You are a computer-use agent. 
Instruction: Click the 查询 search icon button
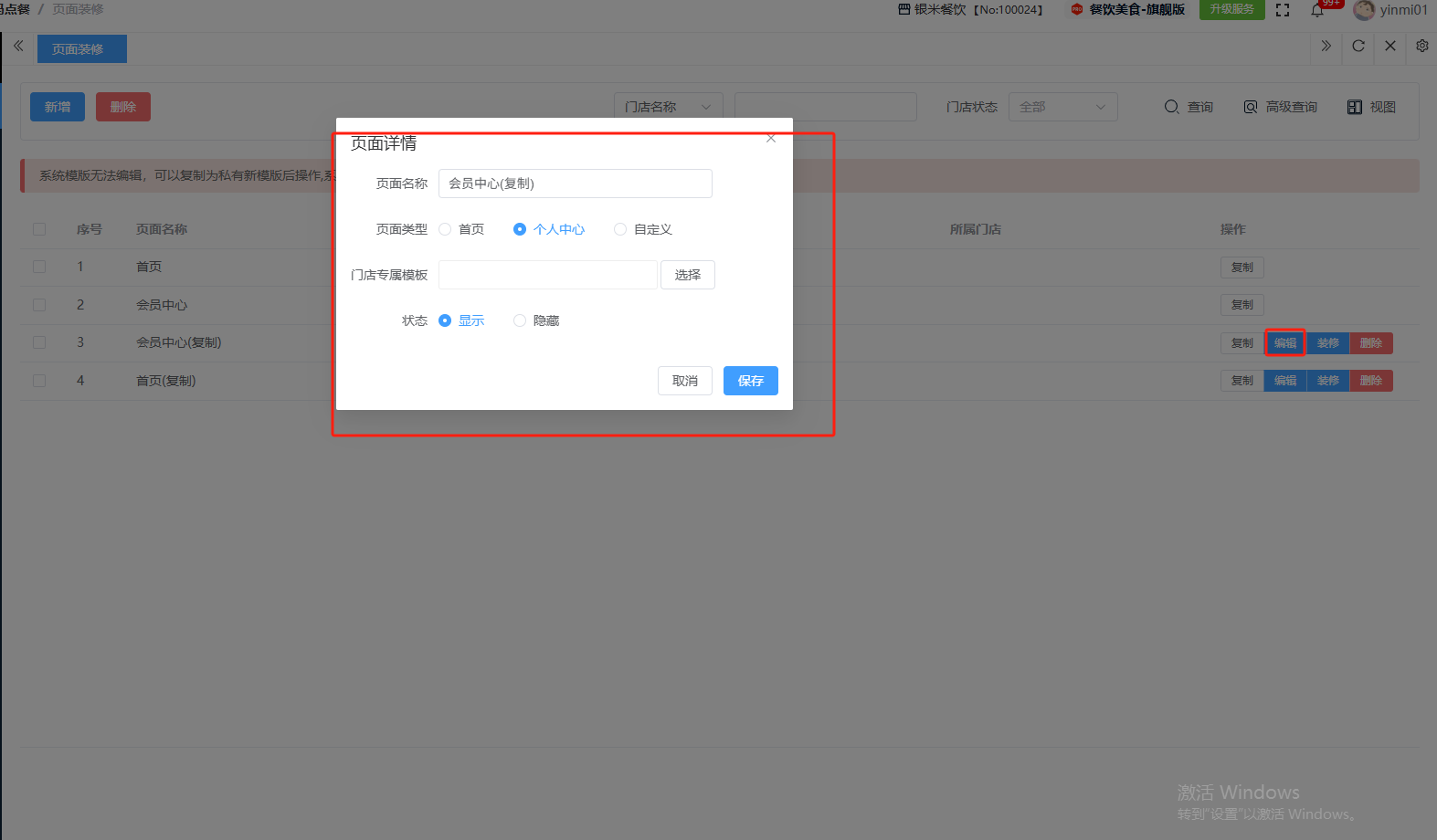pyautogui.click(x=1189, y=107)
